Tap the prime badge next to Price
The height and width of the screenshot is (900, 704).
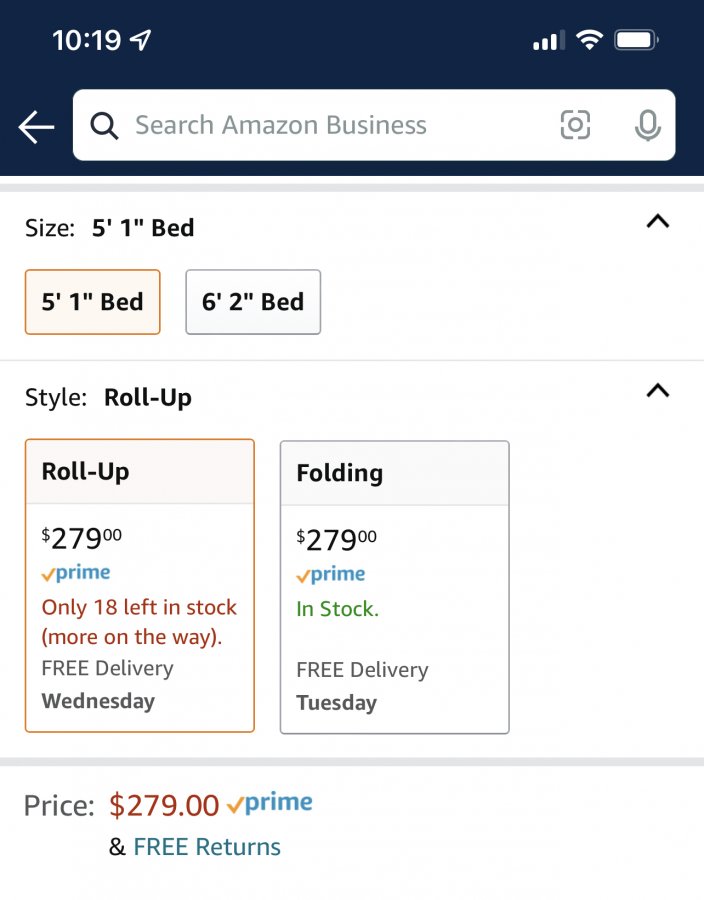coord(270,803)
